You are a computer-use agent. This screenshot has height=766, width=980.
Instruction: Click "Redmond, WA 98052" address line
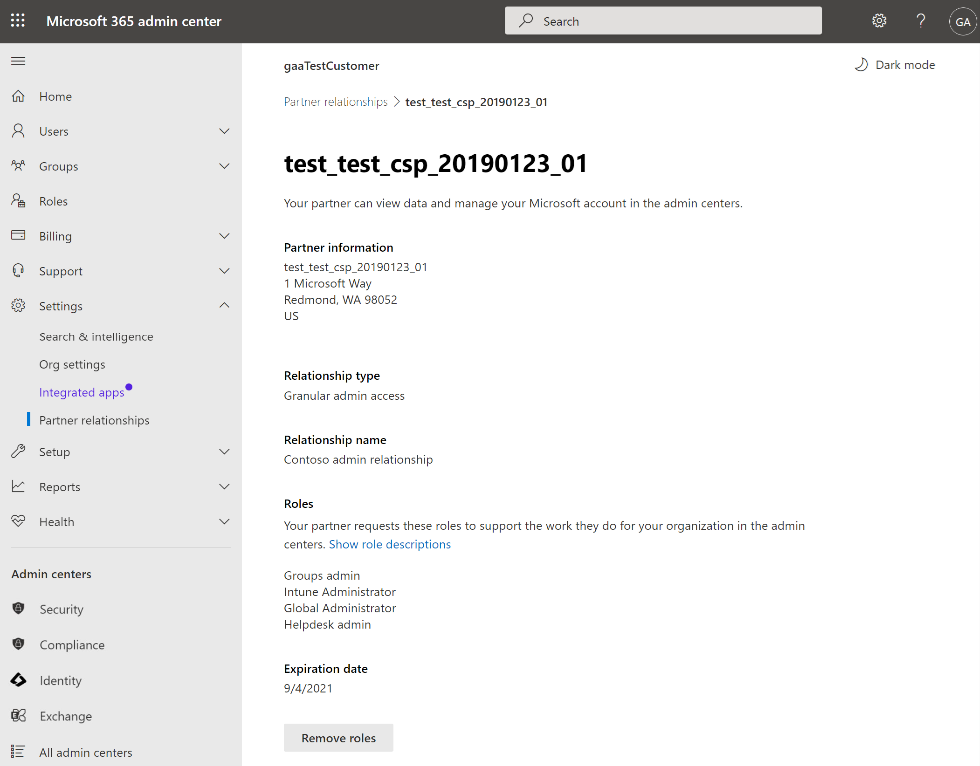(340, 299)
